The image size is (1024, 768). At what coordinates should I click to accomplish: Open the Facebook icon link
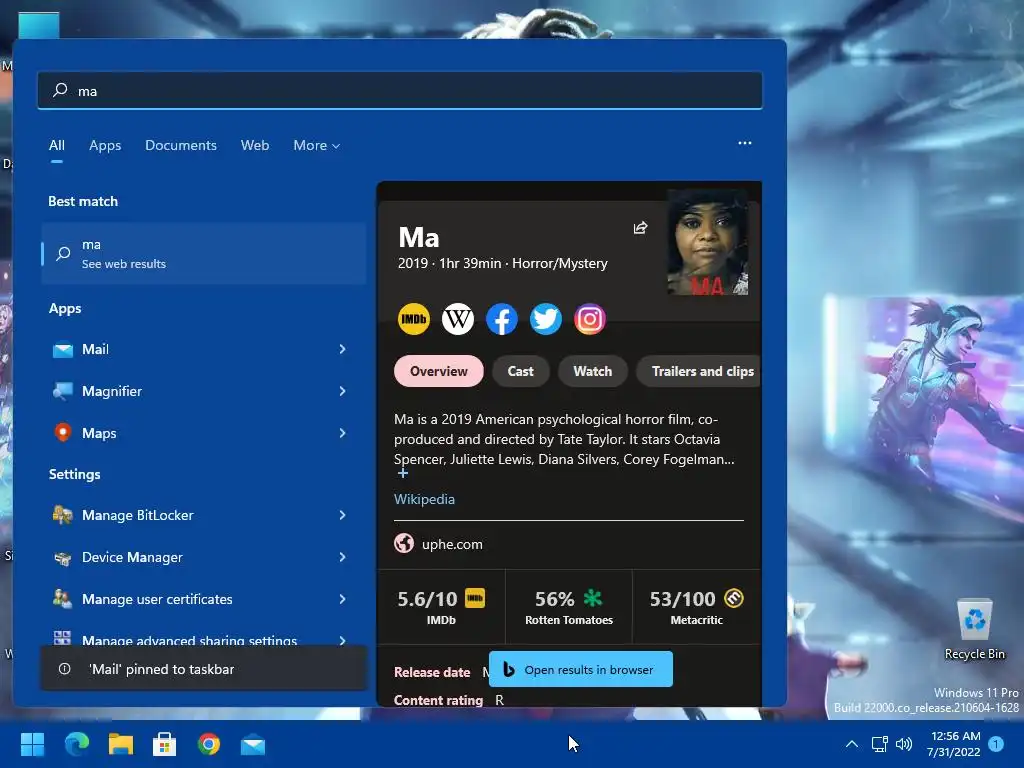tap(502, 319)
